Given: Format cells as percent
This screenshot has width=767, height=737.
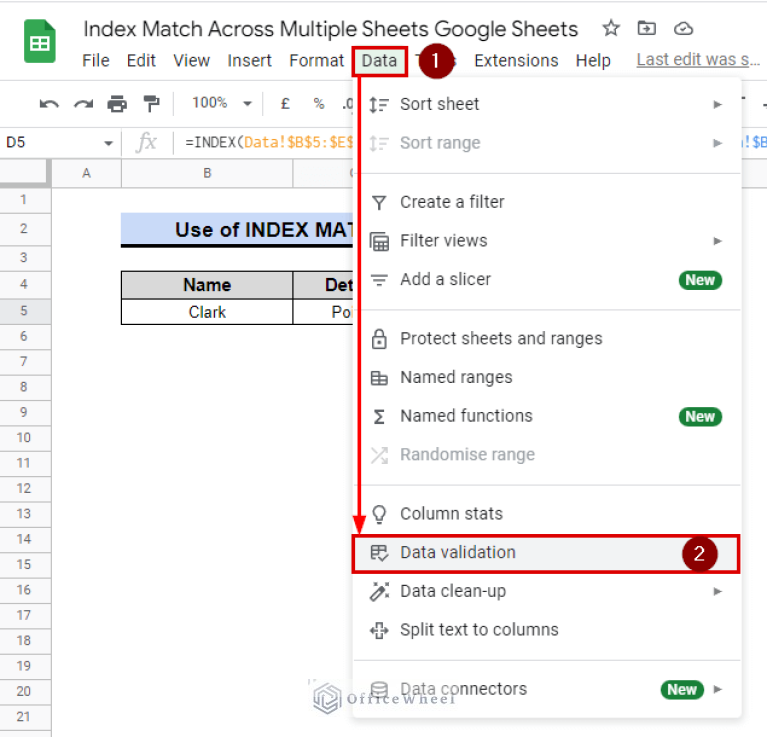Looking at the screenshot, I should (x=318, y=103).
